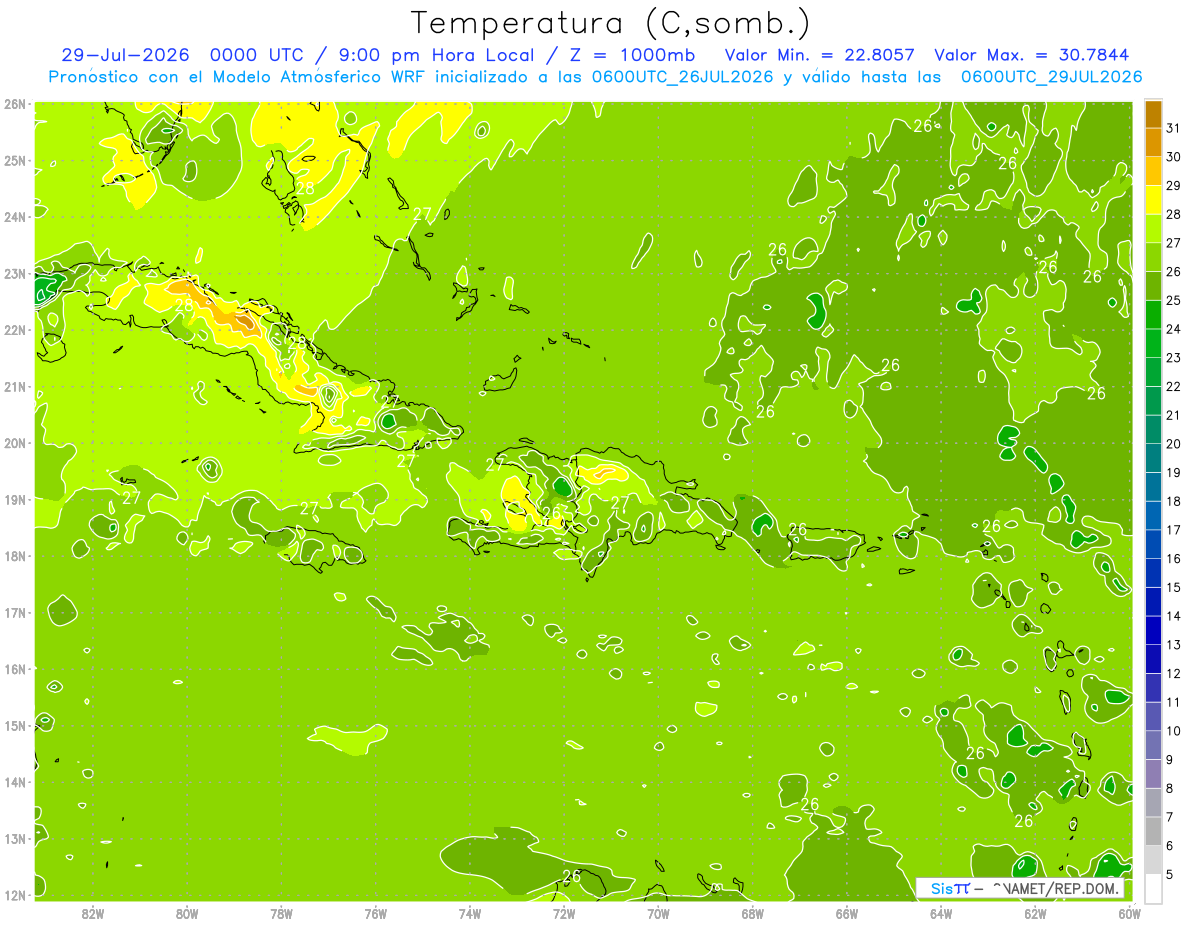Click the '7' color scale label
Image resolution: width=1200 pixels, height=927 pixels.
click(1170, 817)
